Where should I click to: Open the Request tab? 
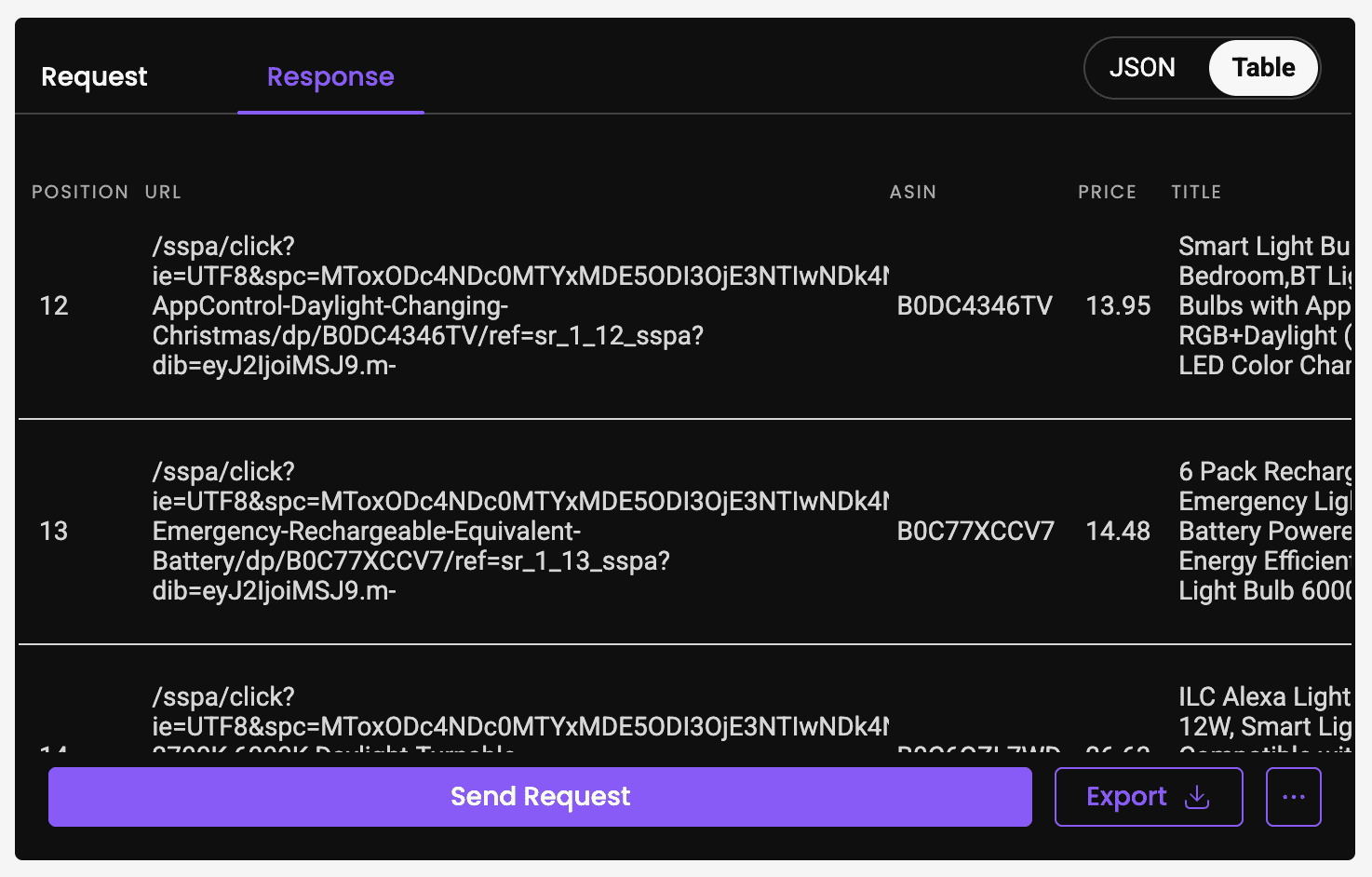click(94, 76)
